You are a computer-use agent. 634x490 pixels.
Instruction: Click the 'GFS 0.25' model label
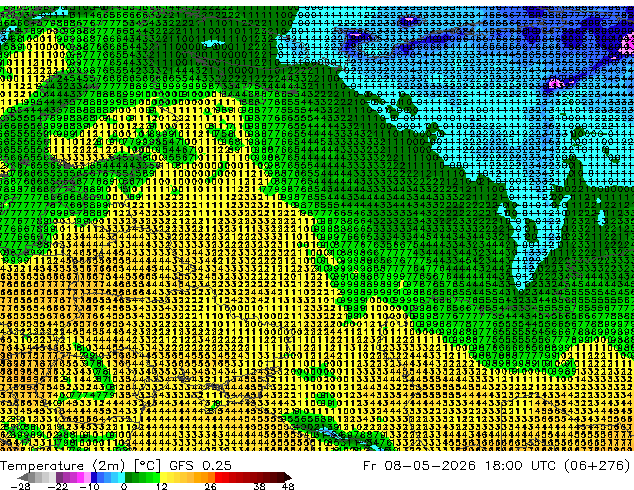[200, 466]
